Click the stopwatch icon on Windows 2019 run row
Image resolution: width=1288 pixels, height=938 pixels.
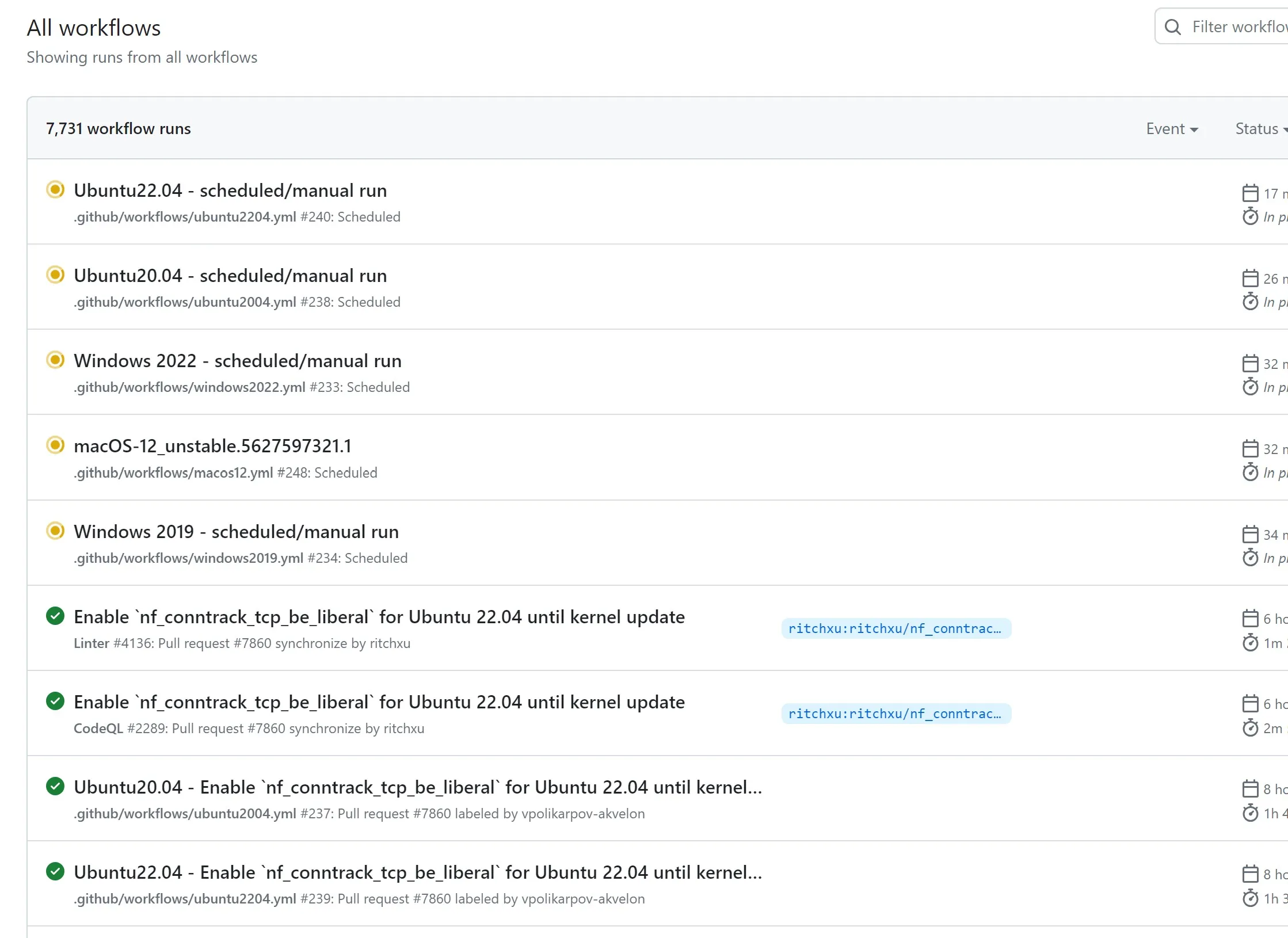(x=1250, y=558)
